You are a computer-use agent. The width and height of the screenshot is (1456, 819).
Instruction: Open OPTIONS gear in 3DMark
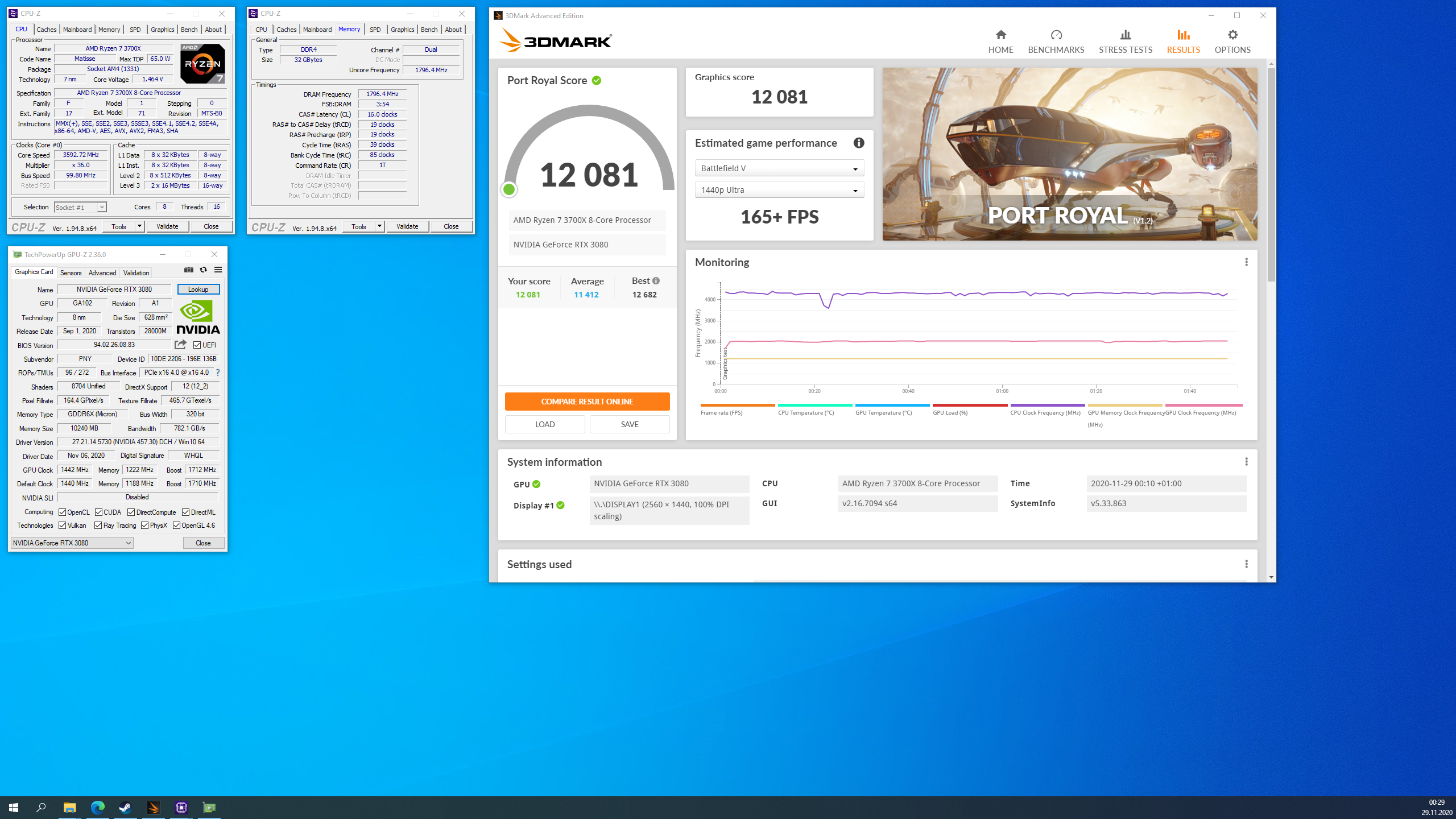[1232, 42]
